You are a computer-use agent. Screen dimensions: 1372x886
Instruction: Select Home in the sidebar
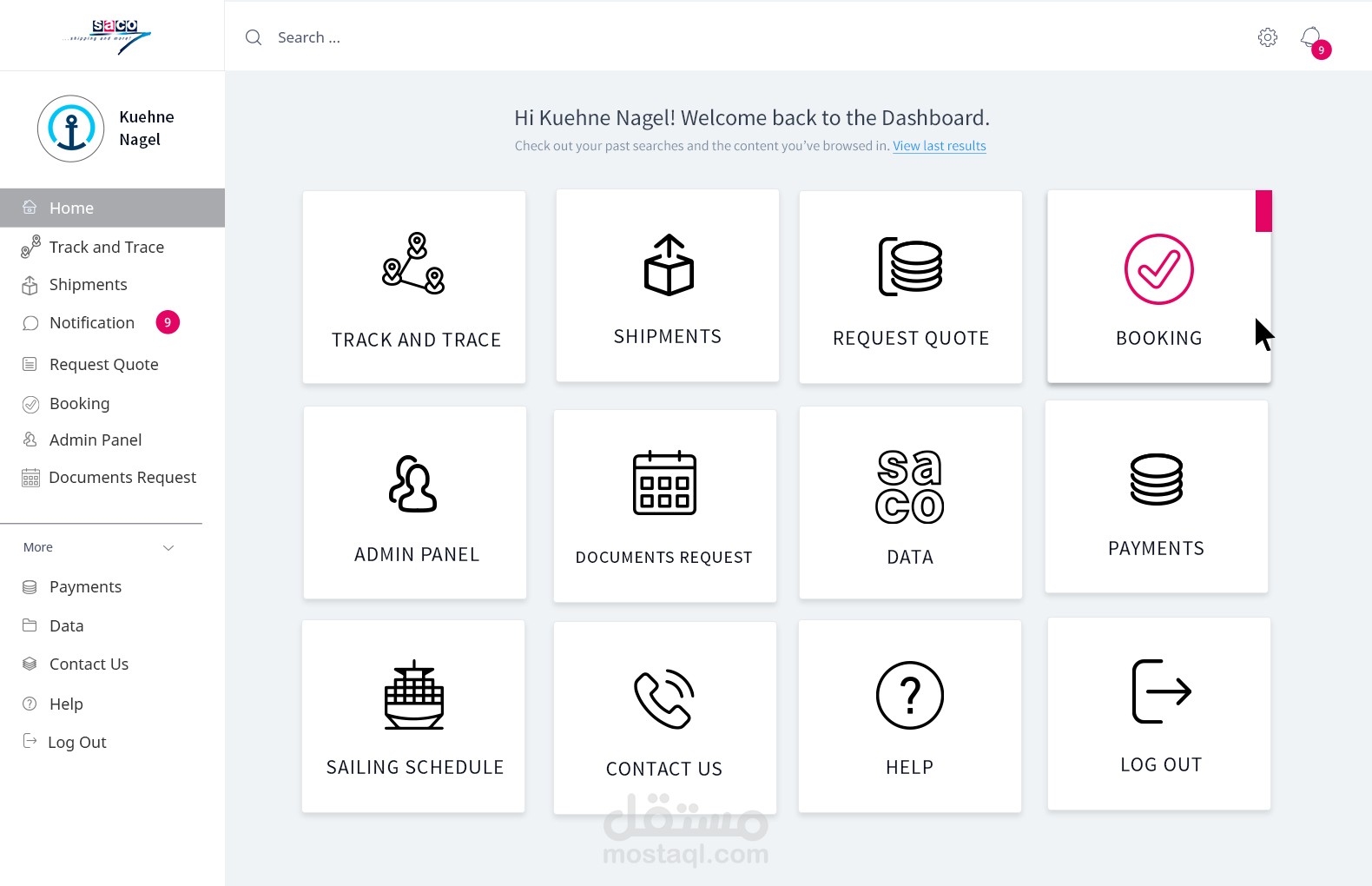tap(112, 208)
